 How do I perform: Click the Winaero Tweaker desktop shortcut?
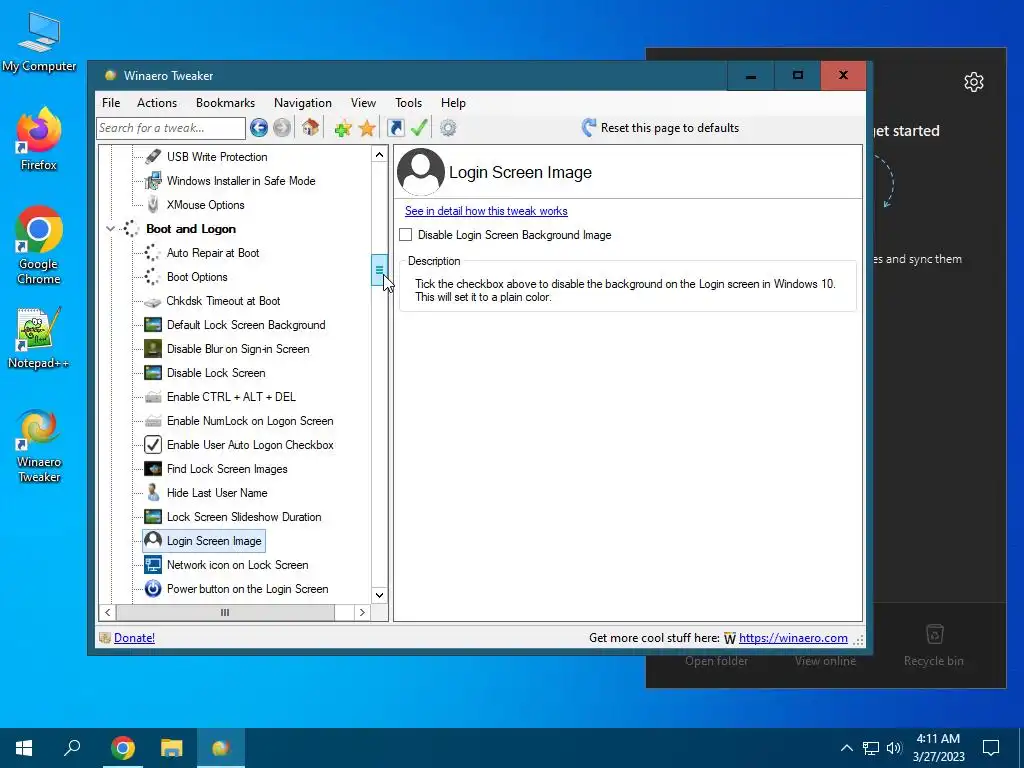pos(39,446)
